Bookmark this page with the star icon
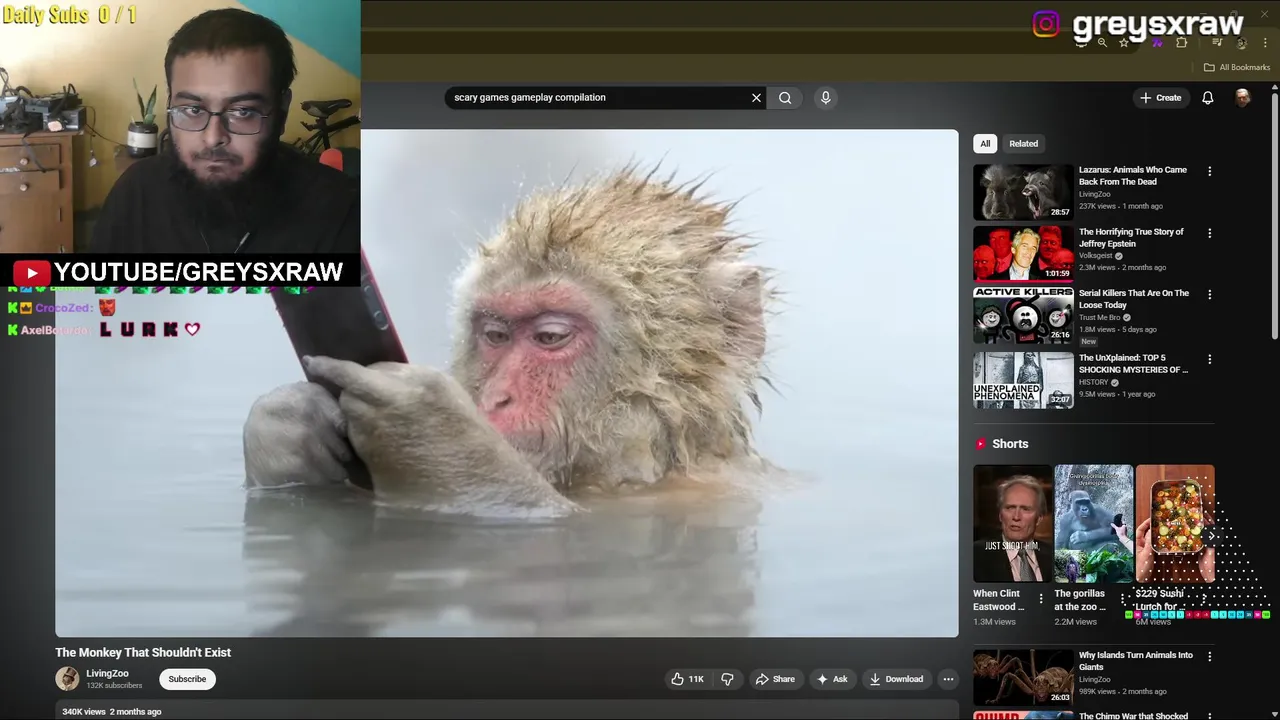This screenshot has width=1280, height=720. click(x=1124, y=43)
